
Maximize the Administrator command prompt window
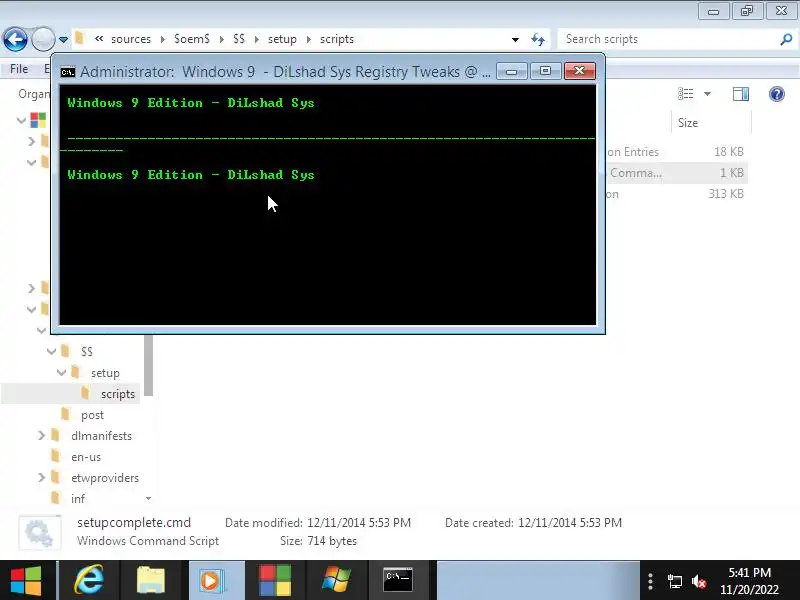click(x=545, y=71)
